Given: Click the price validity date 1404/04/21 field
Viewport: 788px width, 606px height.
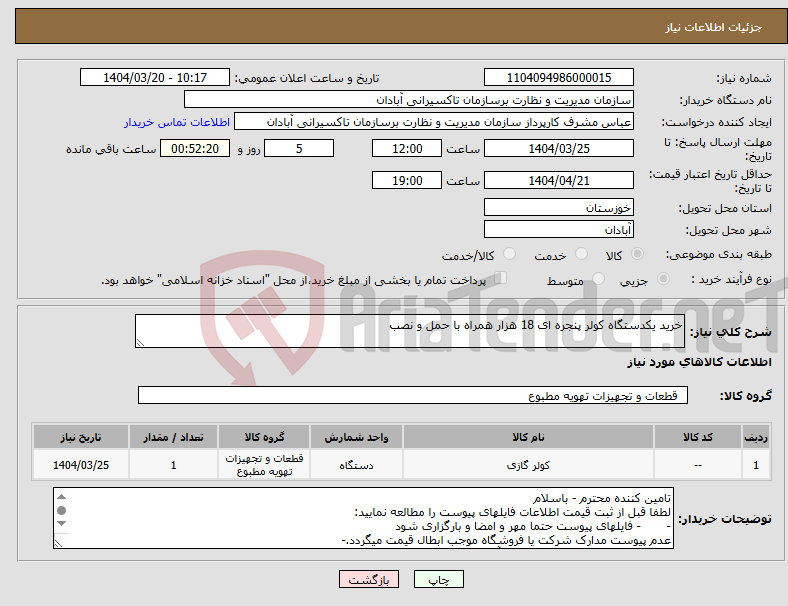Looking at the screenshot, I should tap(558, 180).
